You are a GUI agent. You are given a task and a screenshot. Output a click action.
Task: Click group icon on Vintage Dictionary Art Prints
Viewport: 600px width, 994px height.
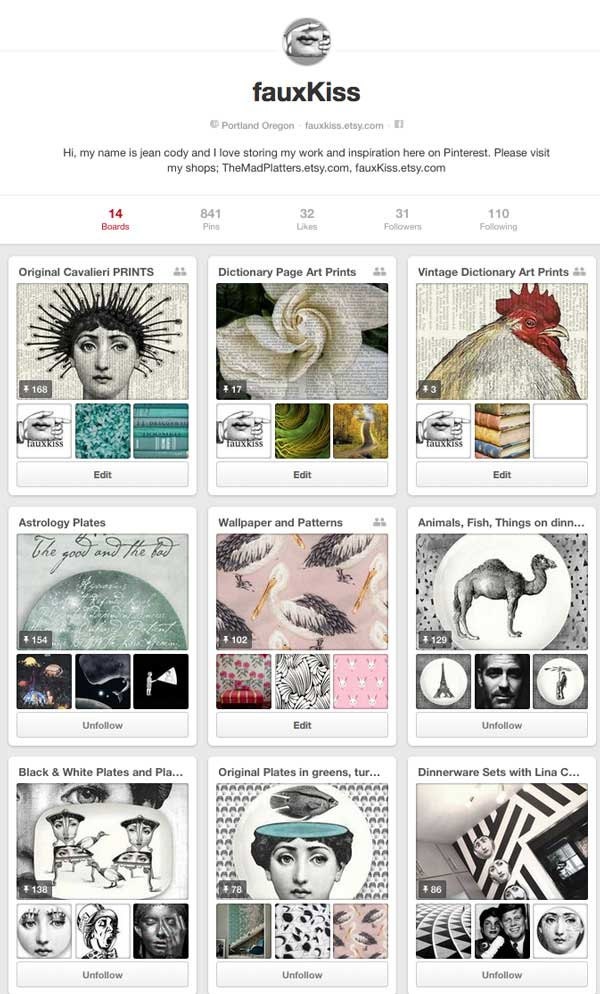(x=579, y=271)
